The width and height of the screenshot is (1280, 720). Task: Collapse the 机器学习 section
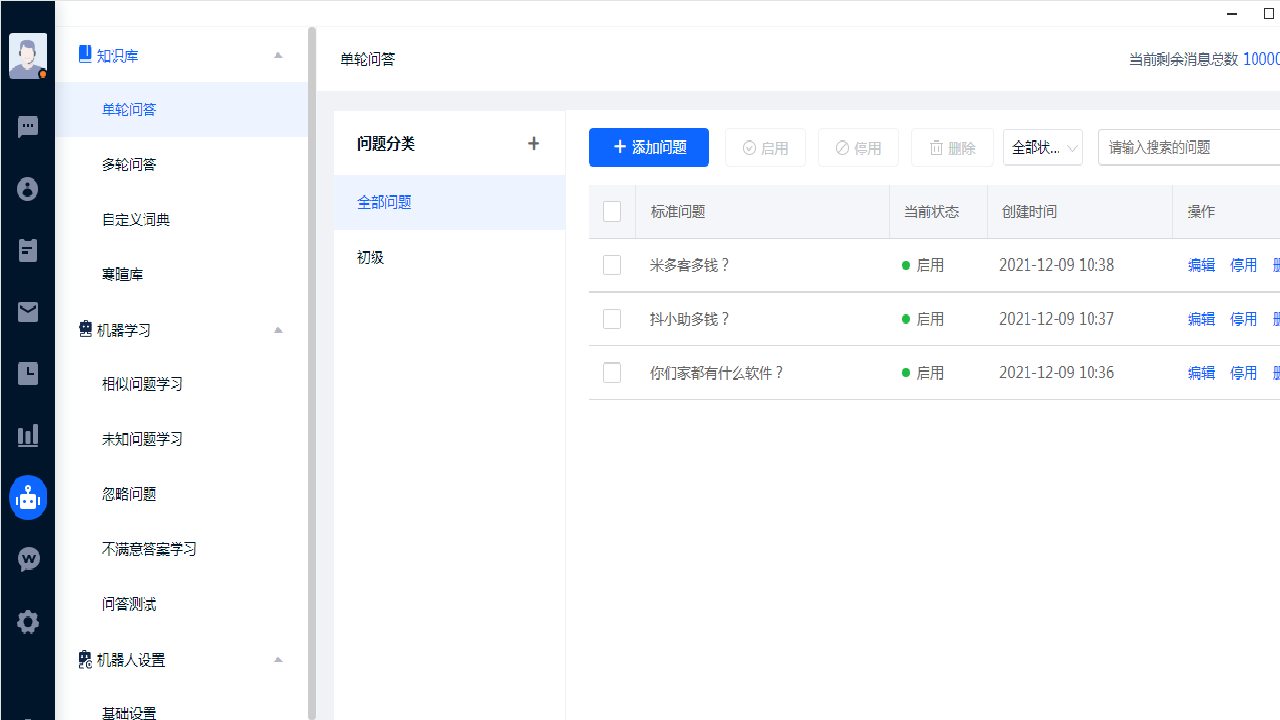[x=277, y=330]
